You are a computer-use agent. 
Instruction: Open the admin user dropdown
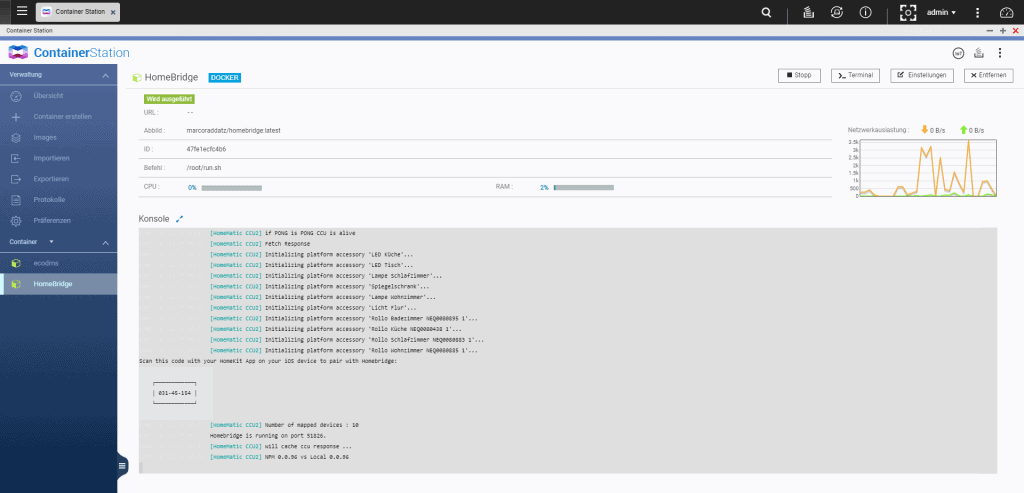click(941, 12)
